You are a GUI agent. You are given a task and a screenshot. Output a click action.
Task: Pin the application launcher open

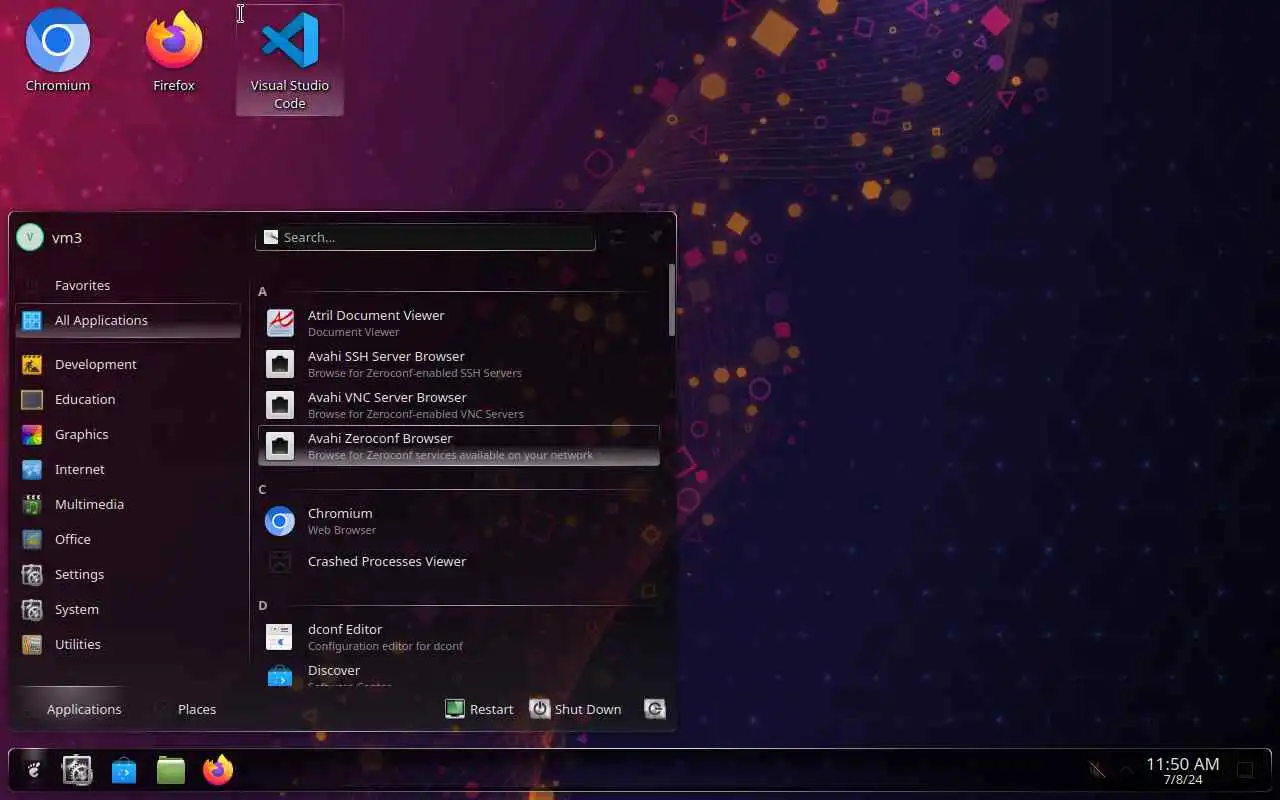point(656,236)
